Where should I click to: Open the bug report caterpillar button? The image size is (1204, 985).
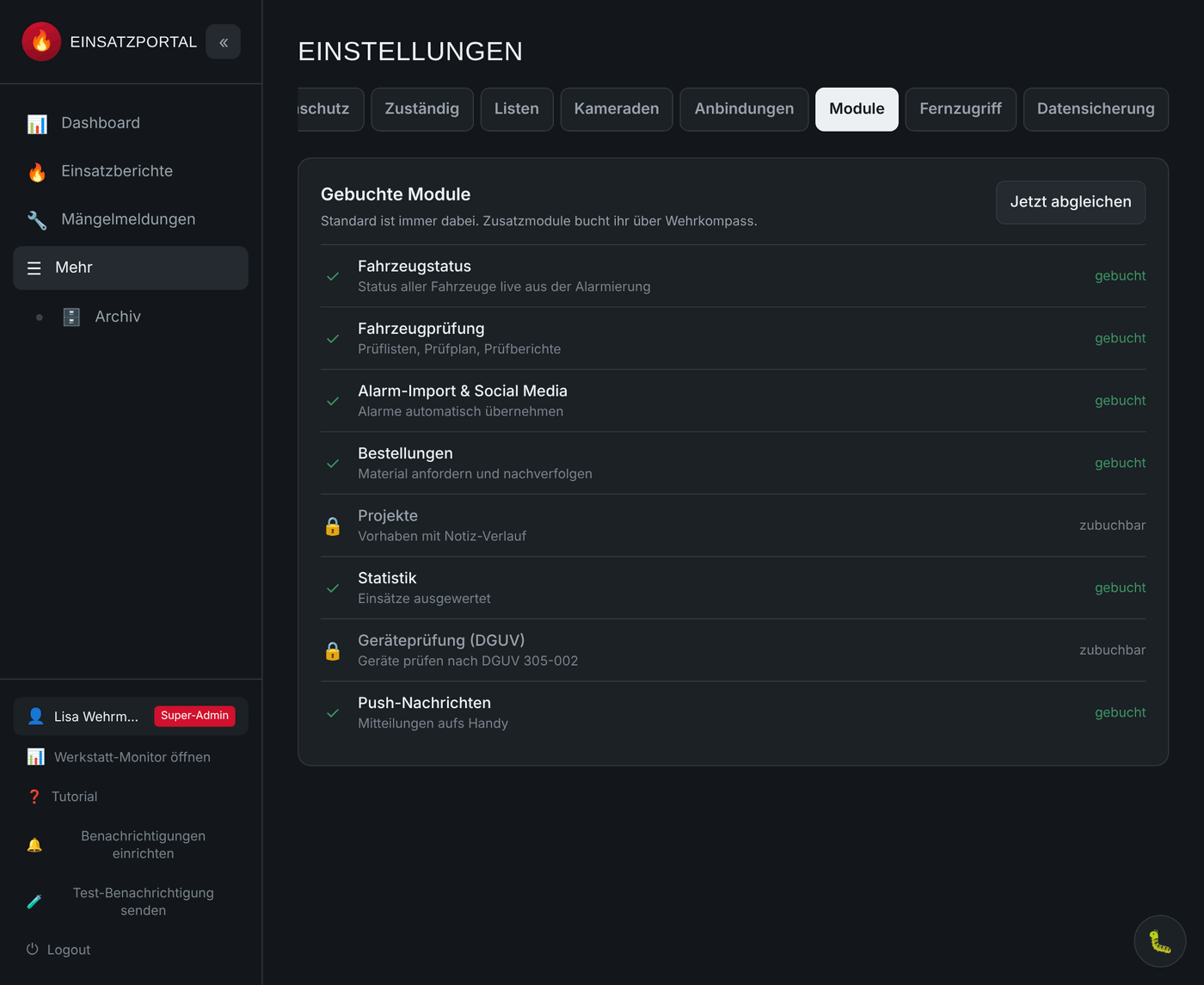1160,941
